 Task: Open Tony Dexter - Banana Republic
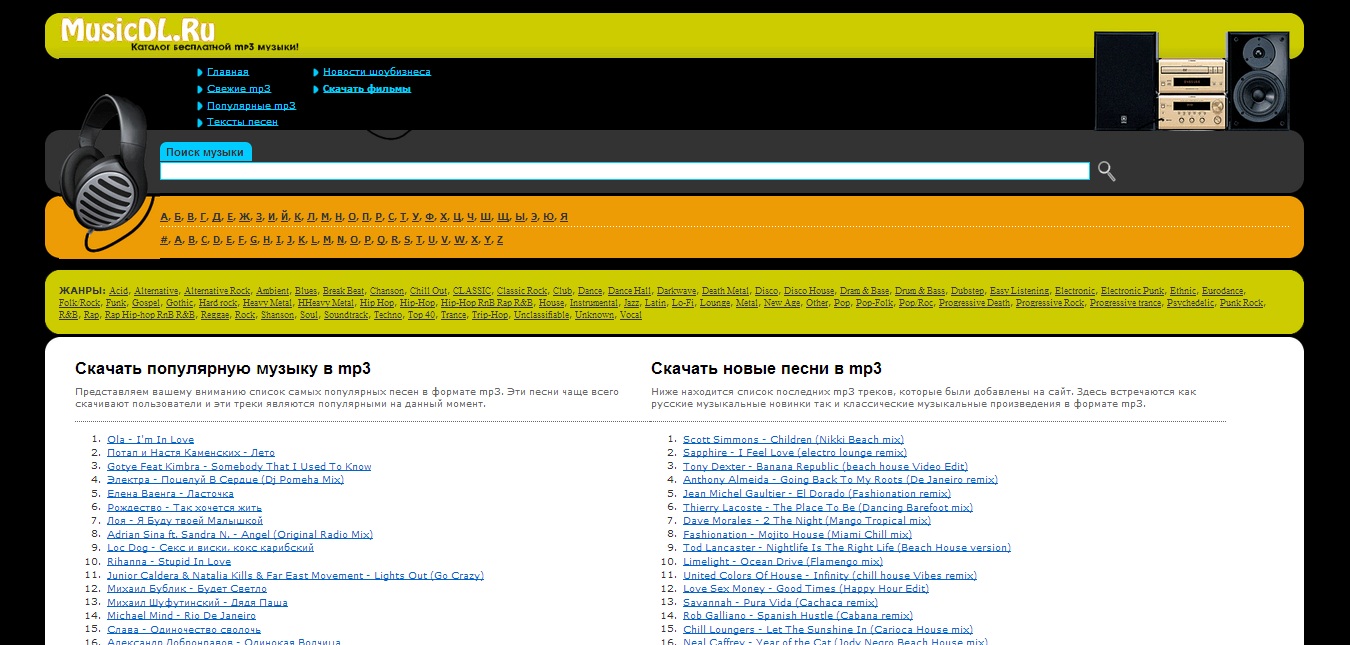click(x=825, y=466)
